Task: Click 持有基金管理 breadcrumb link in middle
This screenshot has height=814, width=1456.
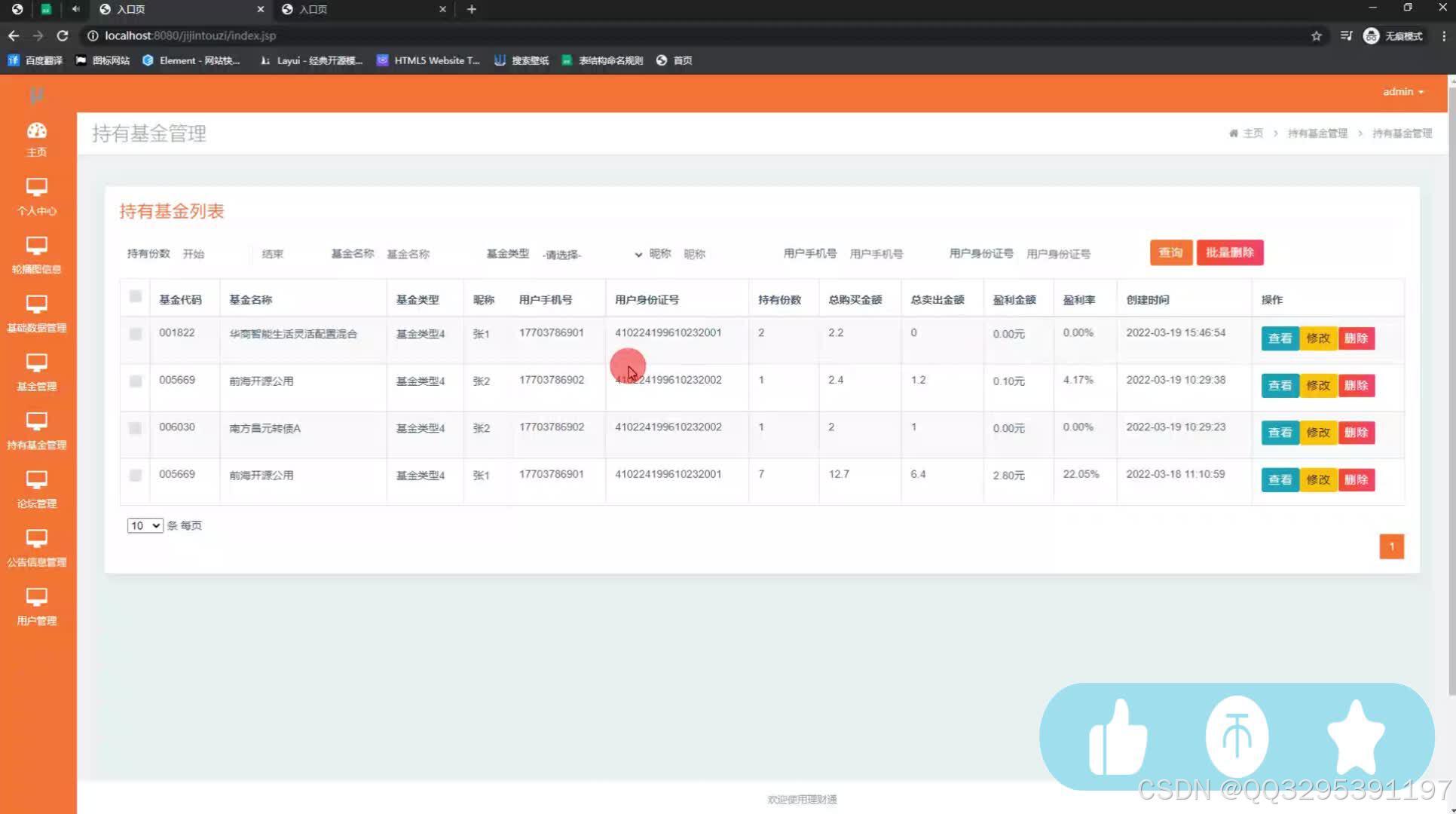Action: [x=1317, y=133]
